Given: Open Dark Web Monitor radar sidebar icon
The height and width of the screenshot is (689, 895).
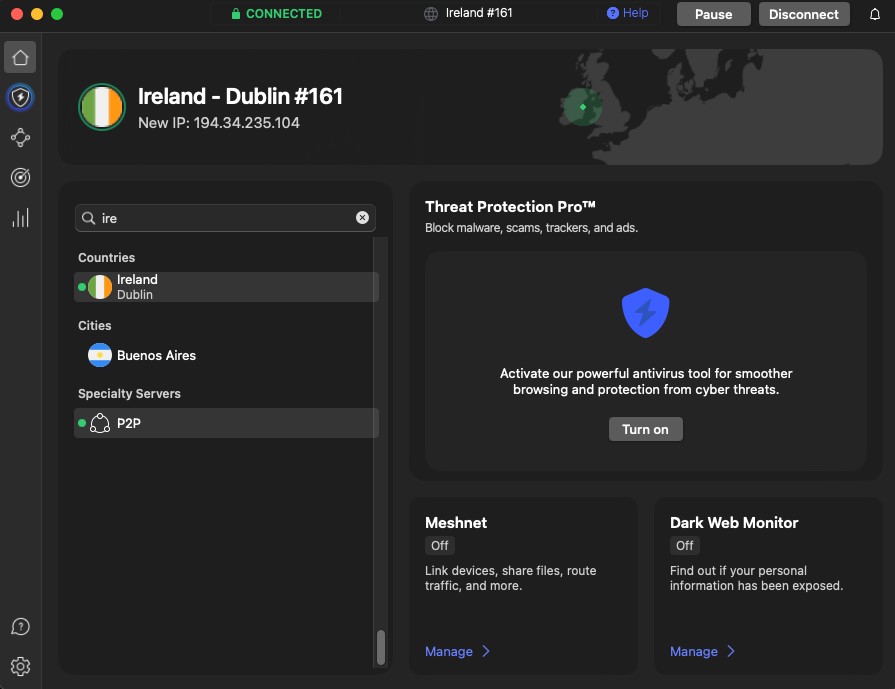Looking at the screenshot, I should point(20,178).
